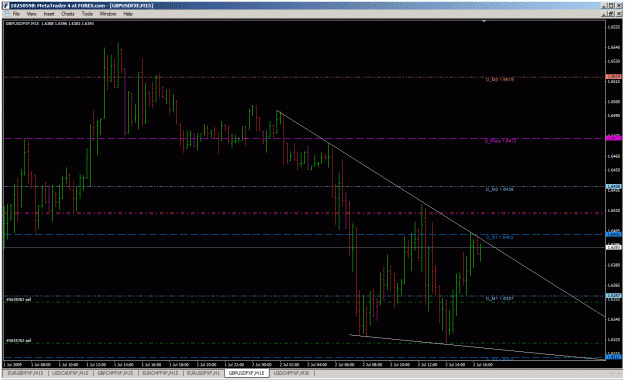Switch to the EURGBPFXF,M15 chart tab
625x380 pixels.
coord(25,373)
